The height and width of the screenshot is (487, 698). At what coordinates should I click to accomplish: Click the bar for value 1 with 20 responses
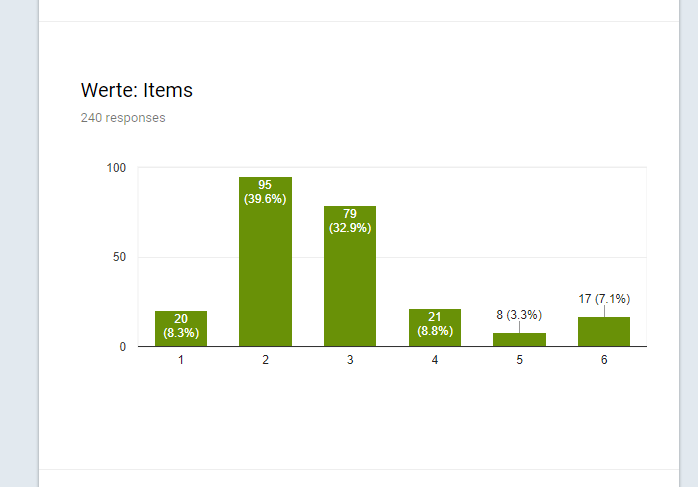click(181, 329)
